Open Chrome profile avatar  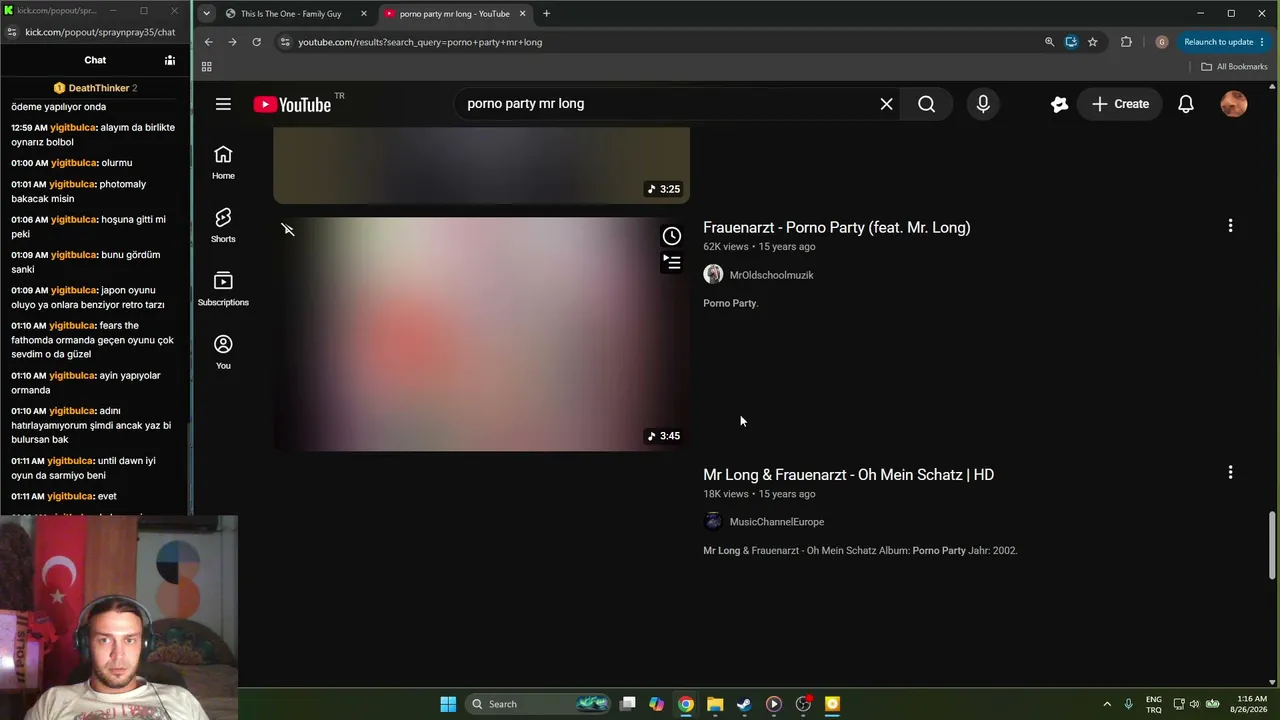click(1161, 42)
